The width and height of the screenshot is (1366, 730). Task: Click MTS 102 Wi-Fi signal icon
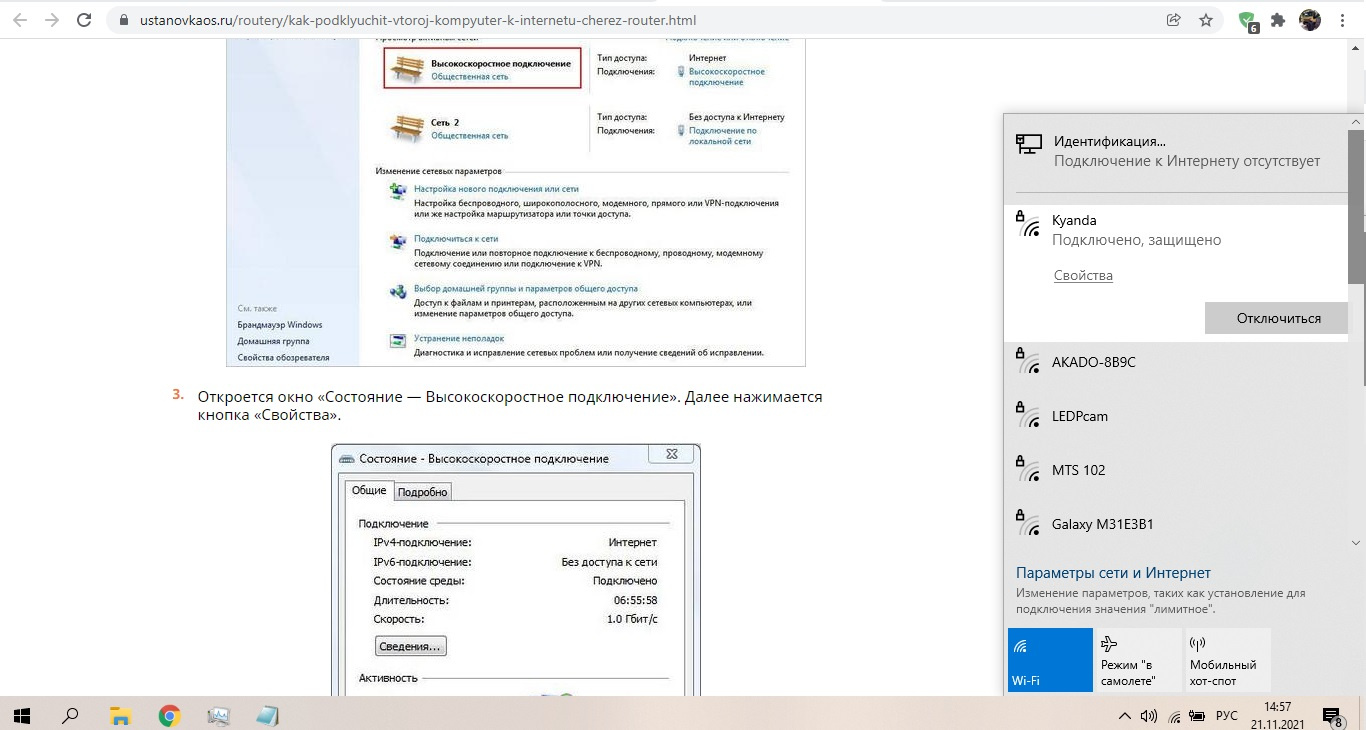tap(1028, 469)
